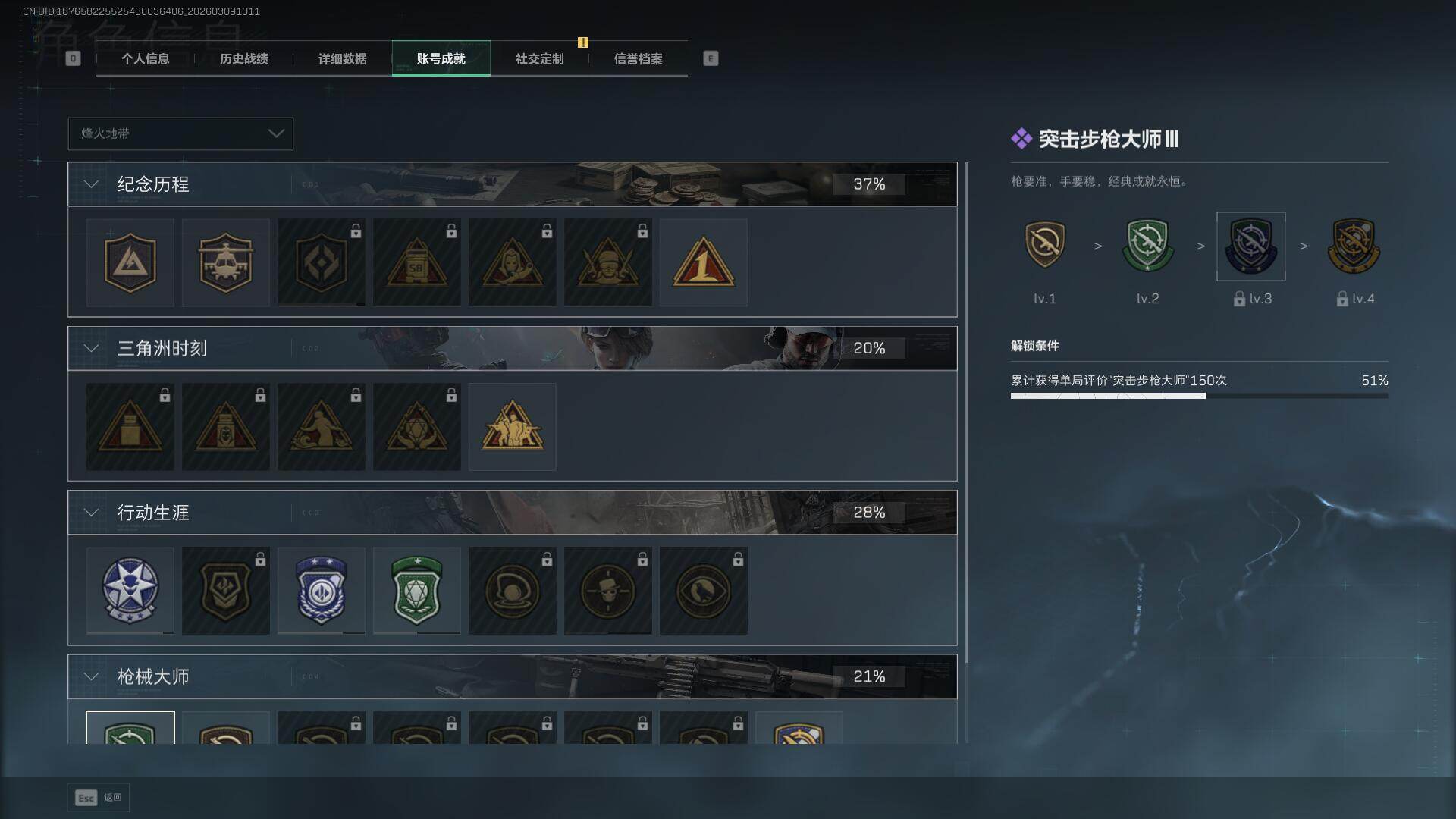The height and width of the screenshot is (819, 1456).
Task: Select the lv.4 gold rifle badge
Action: pyautogui.click(x=1354, y=246)
